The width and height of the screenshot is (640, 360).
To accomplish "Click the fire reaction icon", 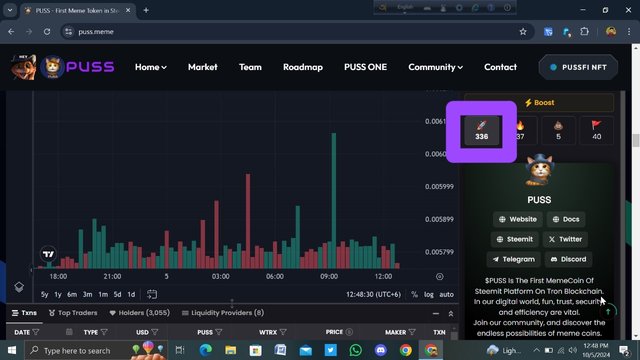I will 520,131.
